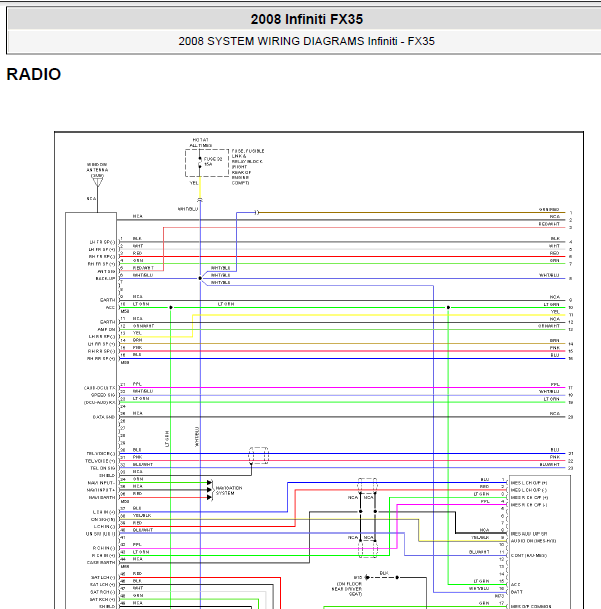Click the "YEL" wire label below fuse 32
The image size is (601, 609).
click(194, 183)
